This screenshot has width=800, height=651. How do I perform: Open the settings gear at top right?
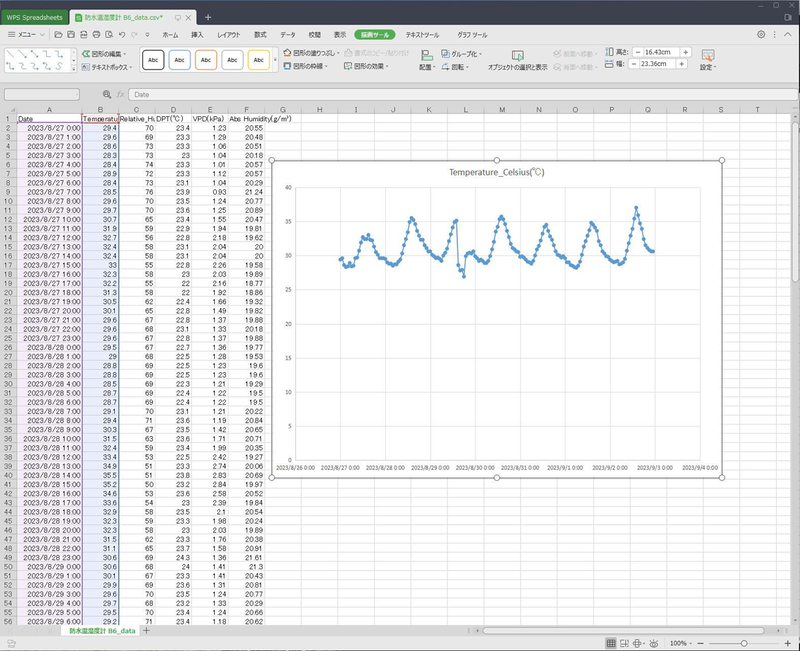[x=761, y=34]
